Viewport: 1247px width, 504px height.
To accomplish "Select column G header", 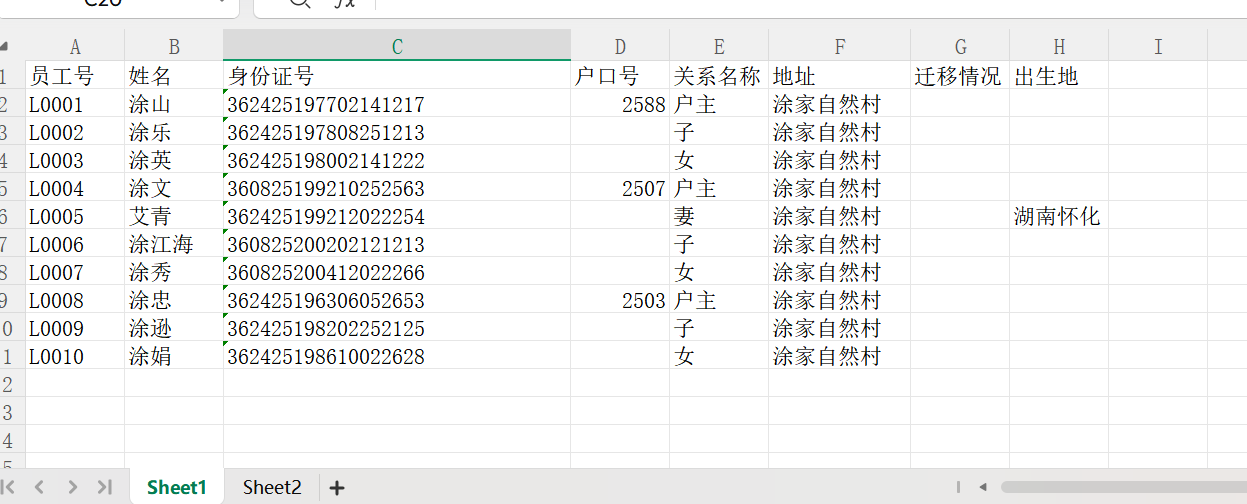I will 960,46.
